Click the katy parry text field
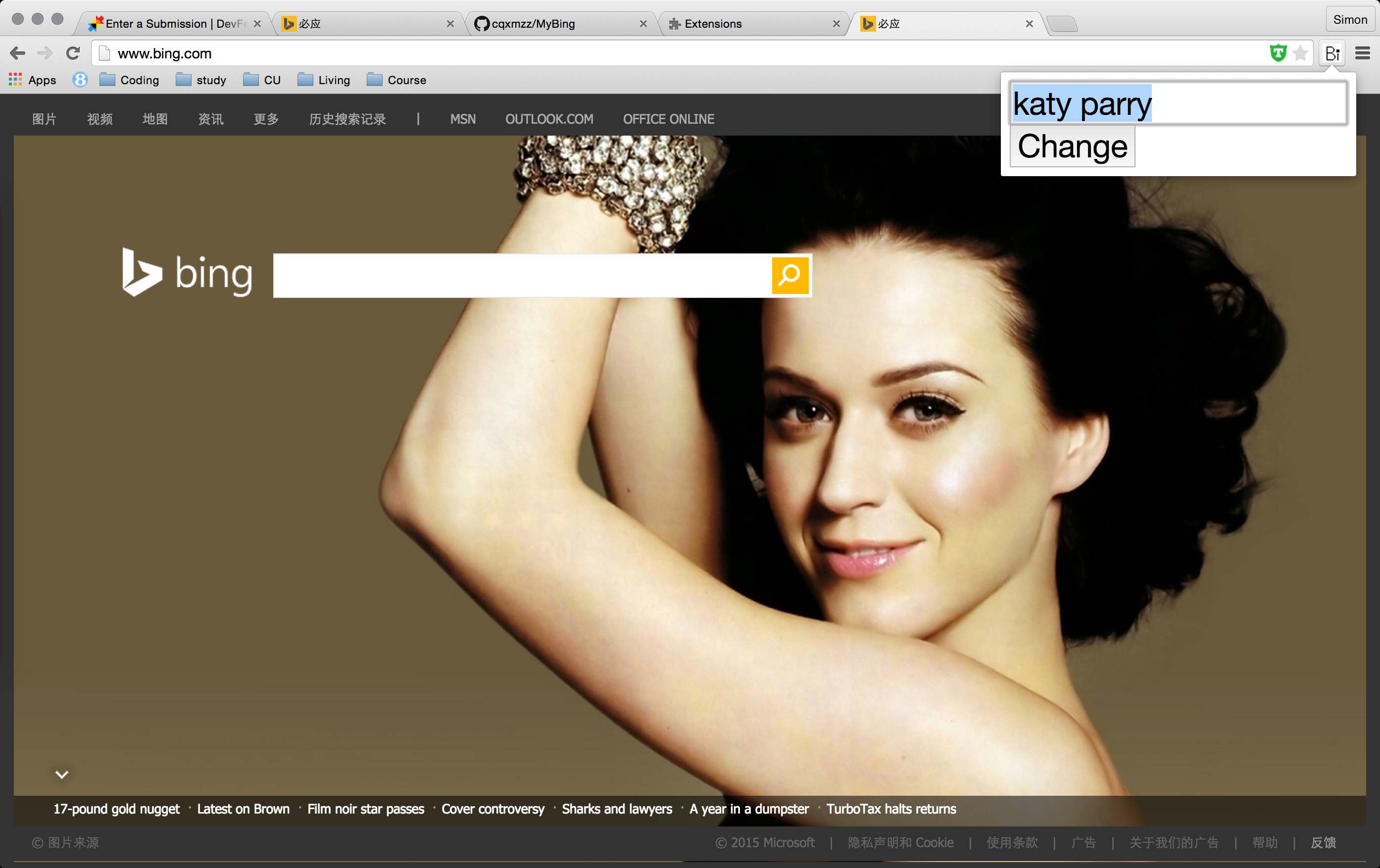The width and height of the screenshot is (1380, 868). (1178, 104)
